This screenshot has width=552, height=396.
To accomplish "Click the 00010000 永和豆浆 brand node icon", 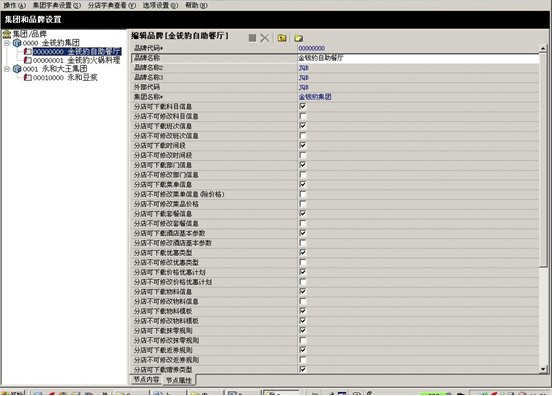I will tap(27, 77).
